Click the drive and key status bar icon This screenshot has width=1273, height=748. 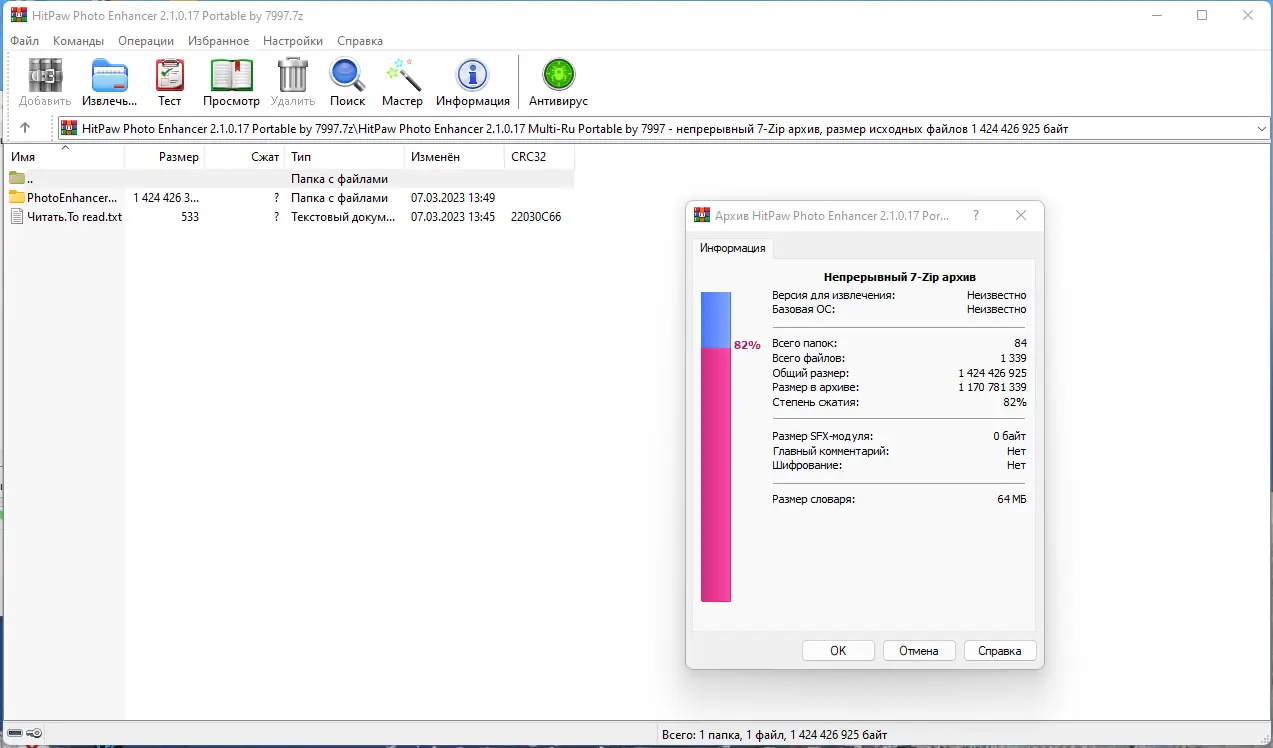tap(25, 735)
